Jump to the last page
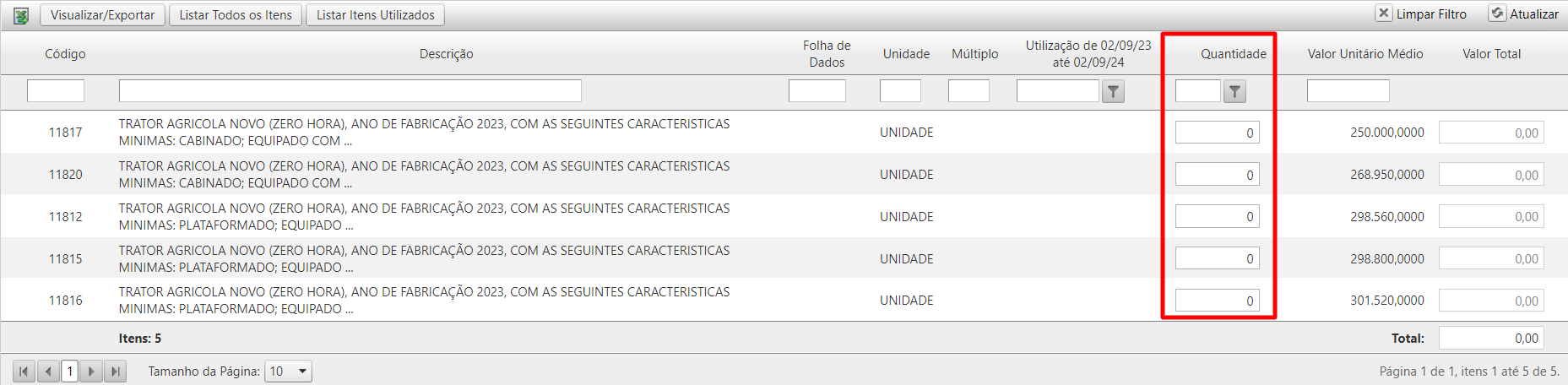 [116, 371]
